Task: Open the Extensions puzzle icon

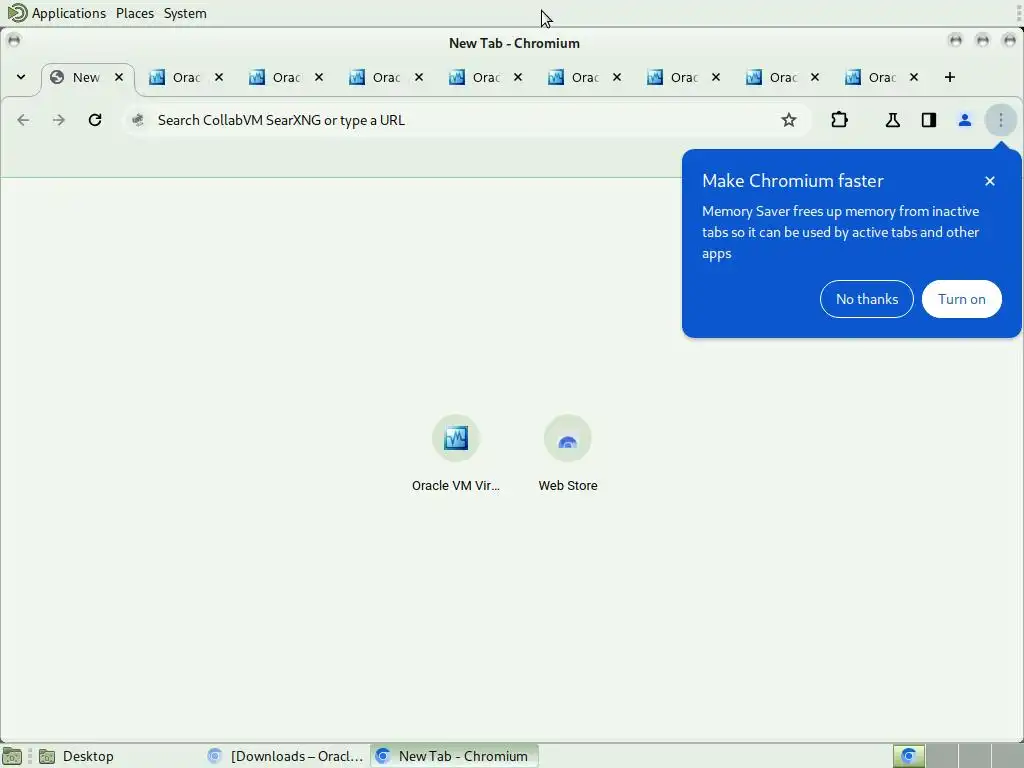Action: point(839,120)
